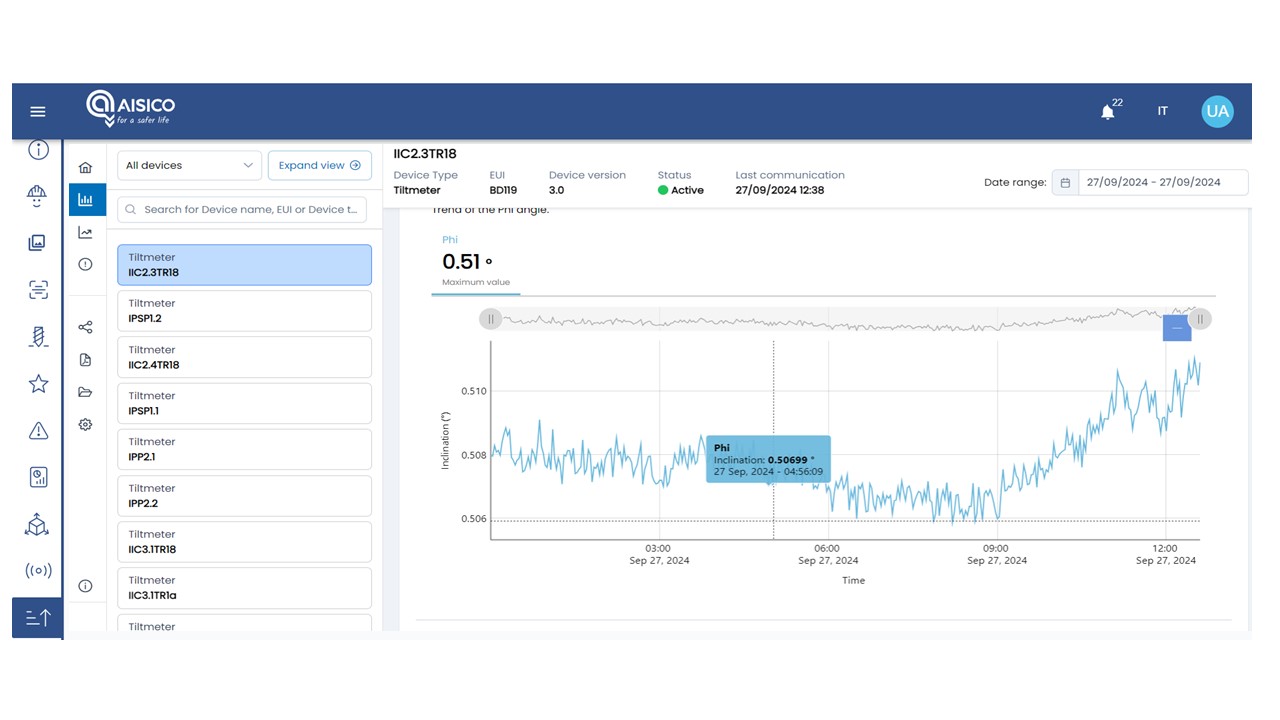Open the trend line chart icon in the sidebar
This screenshot has width=1280, height=720.
click(x=85, y=233)
